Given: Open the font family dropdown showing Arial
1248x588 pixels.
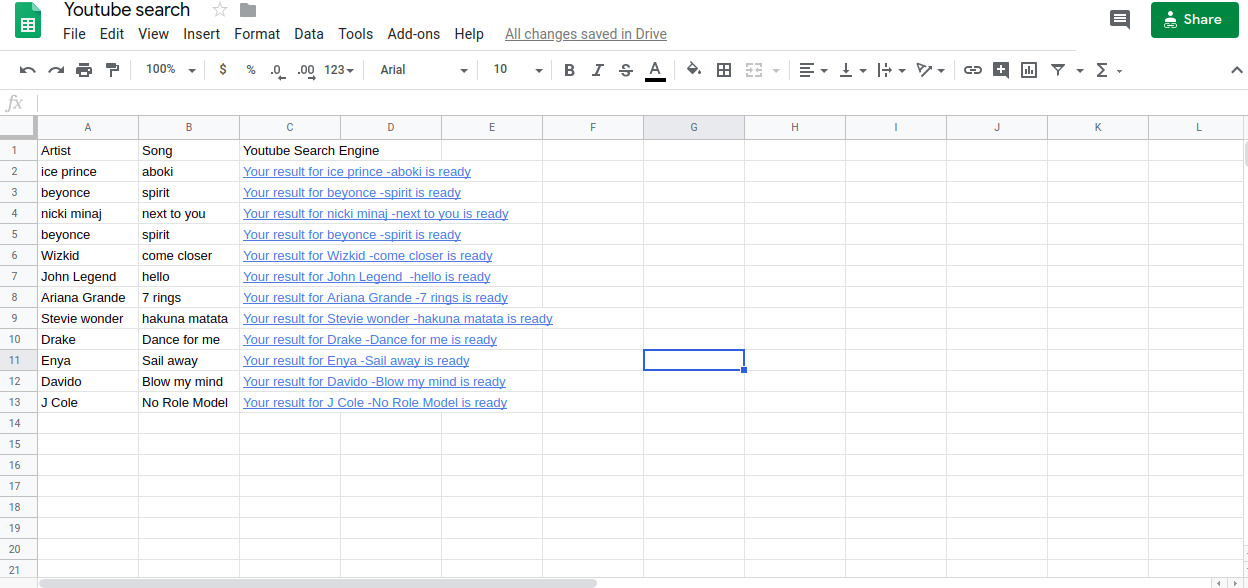Looking at the screenshot, I should point(420,70).
